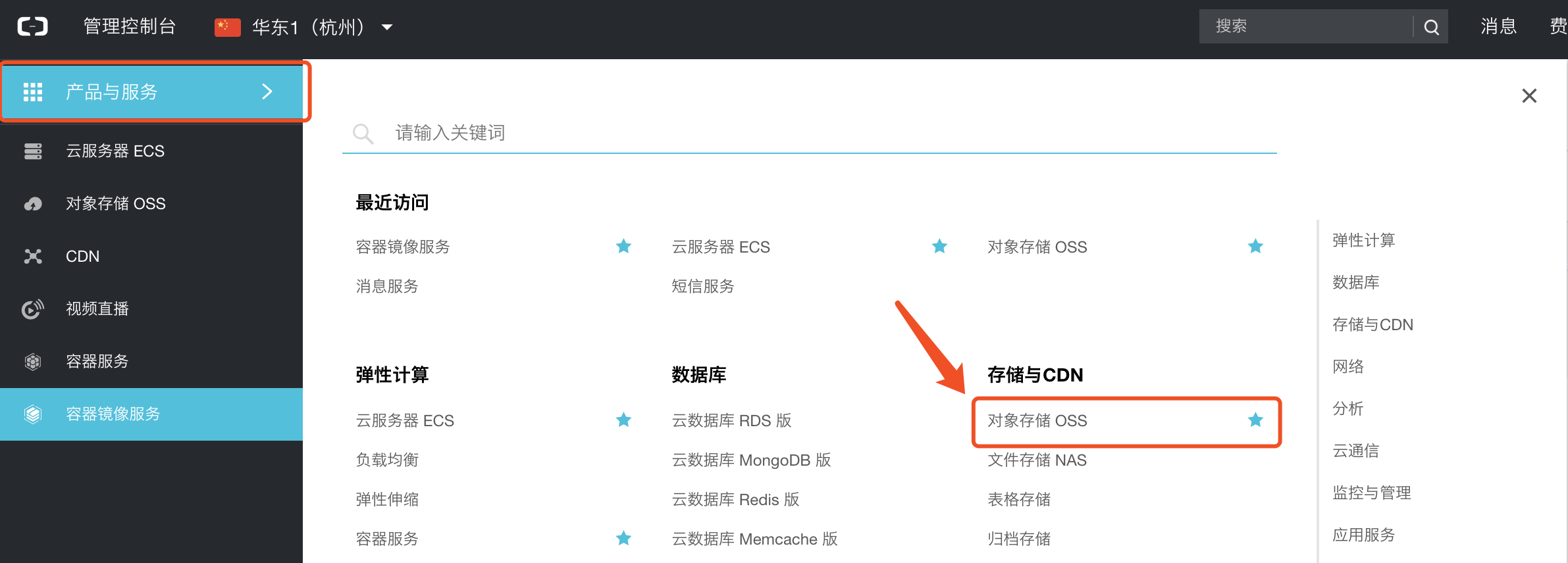This screenshot has width=1568, height=563.
Task: Click the ECS server icon in sidebar
Action: [x=33, y=151]
